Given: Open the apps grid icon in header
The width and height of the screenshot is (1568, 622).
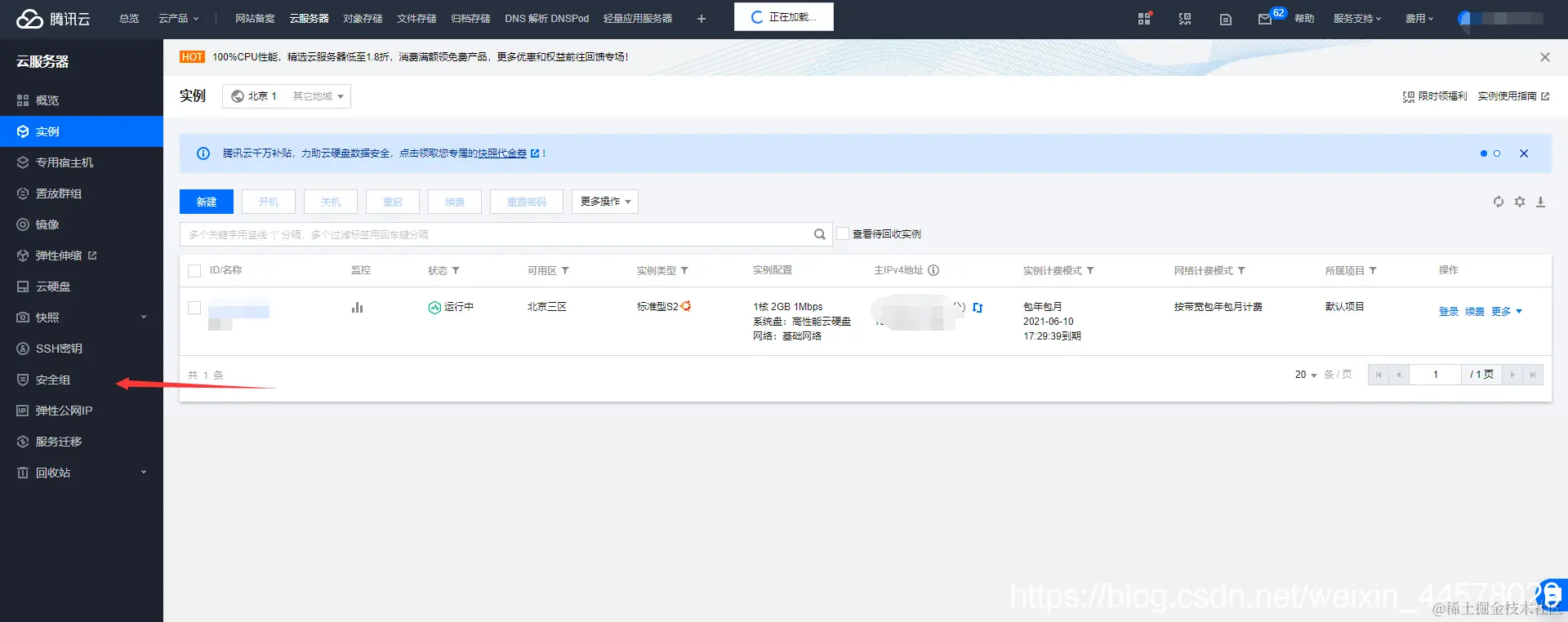Looking at the screenshot, I should pyautogui.click(x=1144, y=18).
